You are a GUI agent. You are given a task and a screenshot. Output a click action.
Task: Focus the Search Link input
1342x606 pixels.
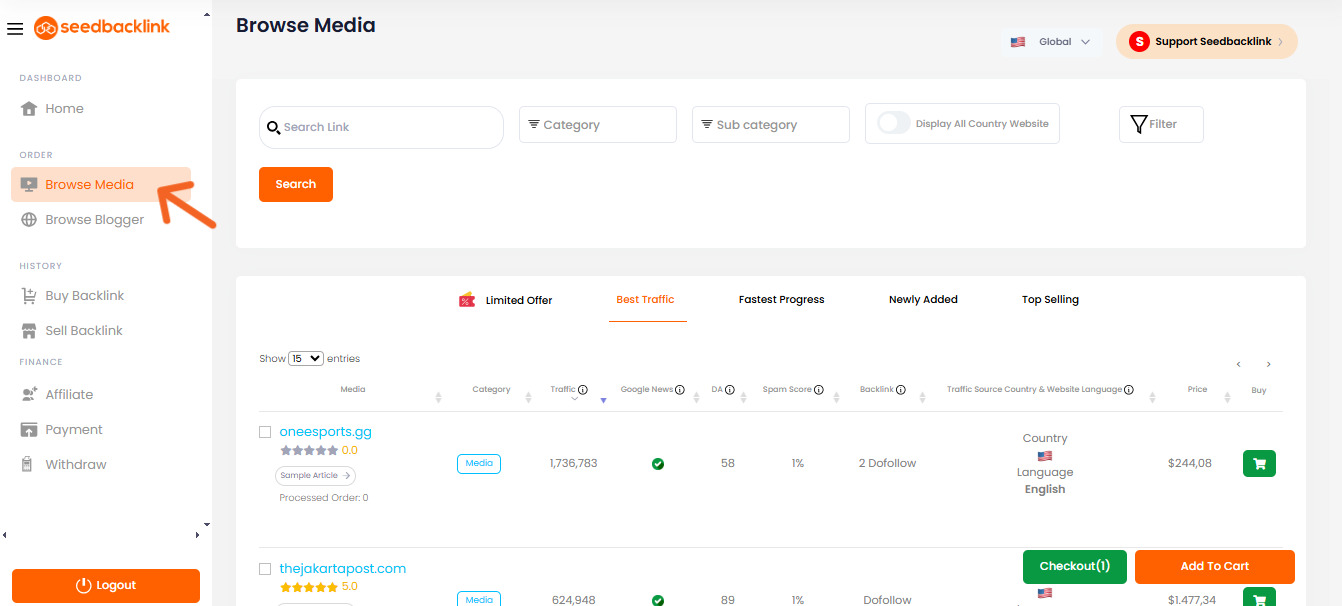(381, 128)
